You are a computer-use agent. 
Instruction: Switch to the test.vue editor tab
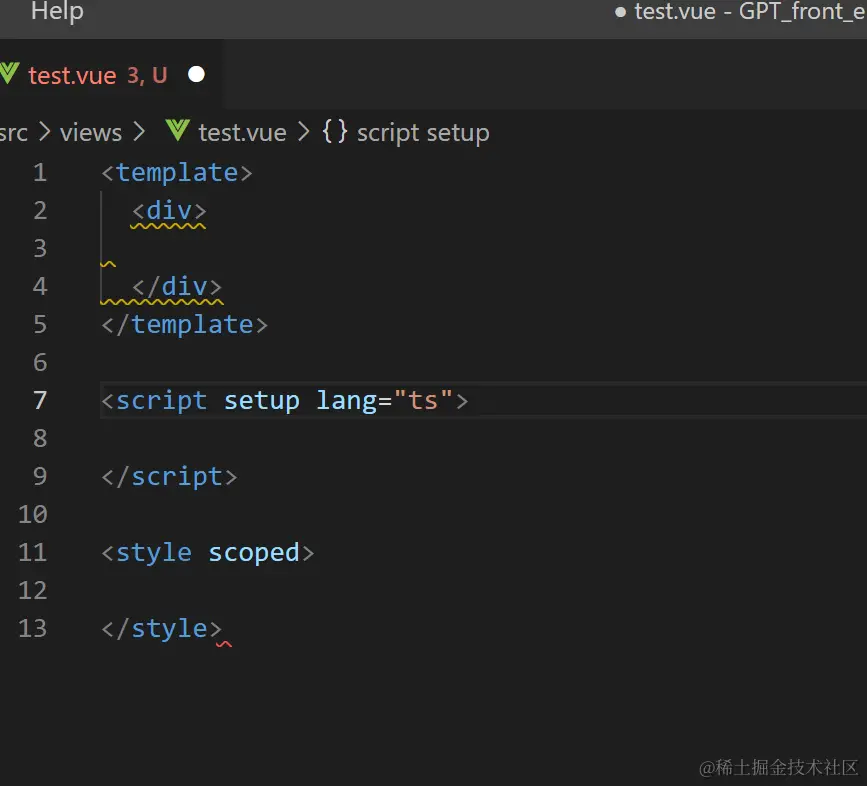pos(72,75)
